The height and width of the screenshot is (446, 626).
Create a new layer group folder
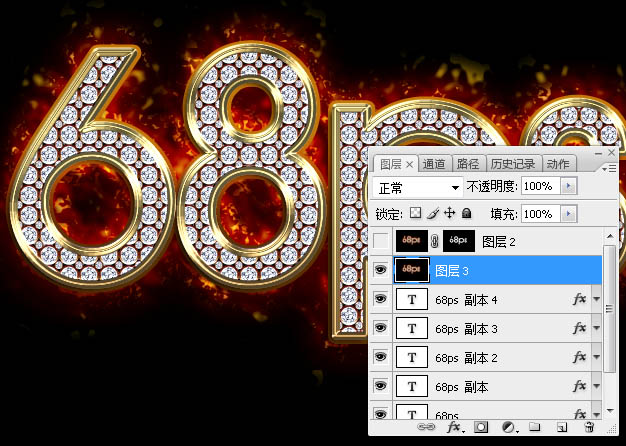click(534, 427)
